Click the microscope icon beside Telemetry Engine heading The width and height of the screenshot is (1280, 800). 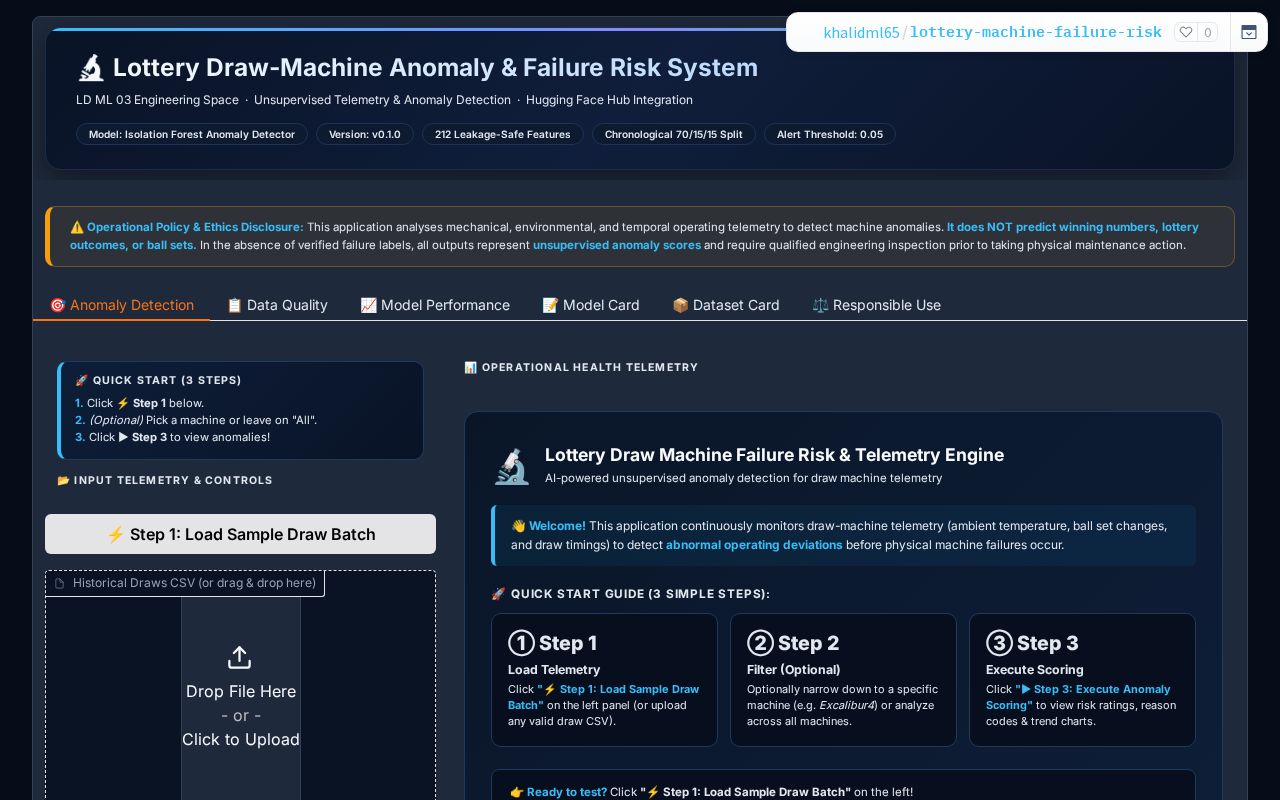(x=512, y=466)
